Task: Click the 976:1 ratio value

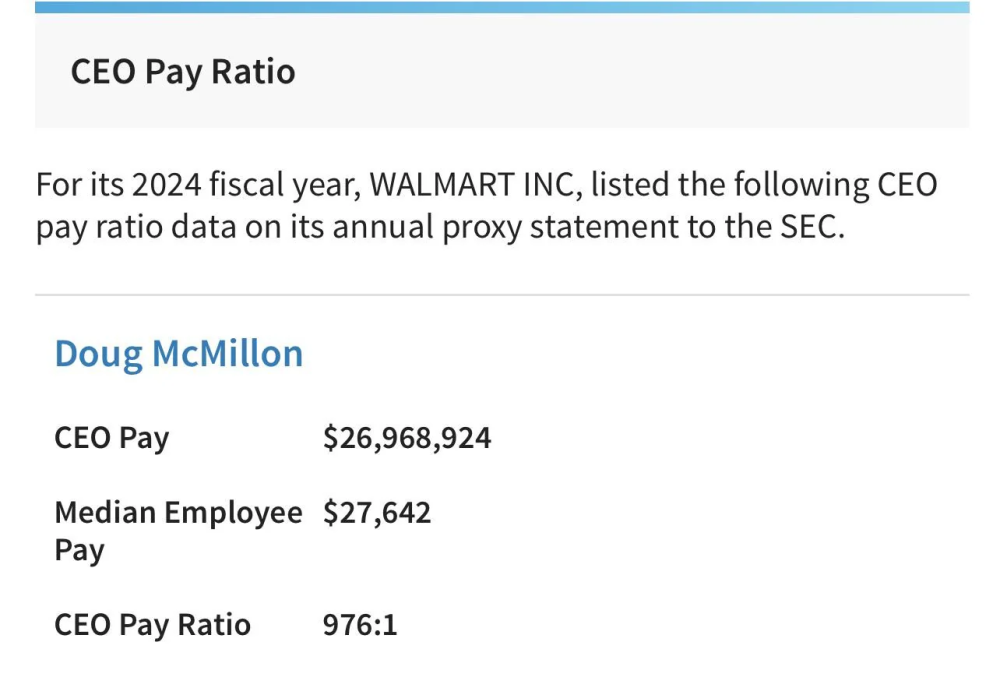Action: click(x=360, y=625)
